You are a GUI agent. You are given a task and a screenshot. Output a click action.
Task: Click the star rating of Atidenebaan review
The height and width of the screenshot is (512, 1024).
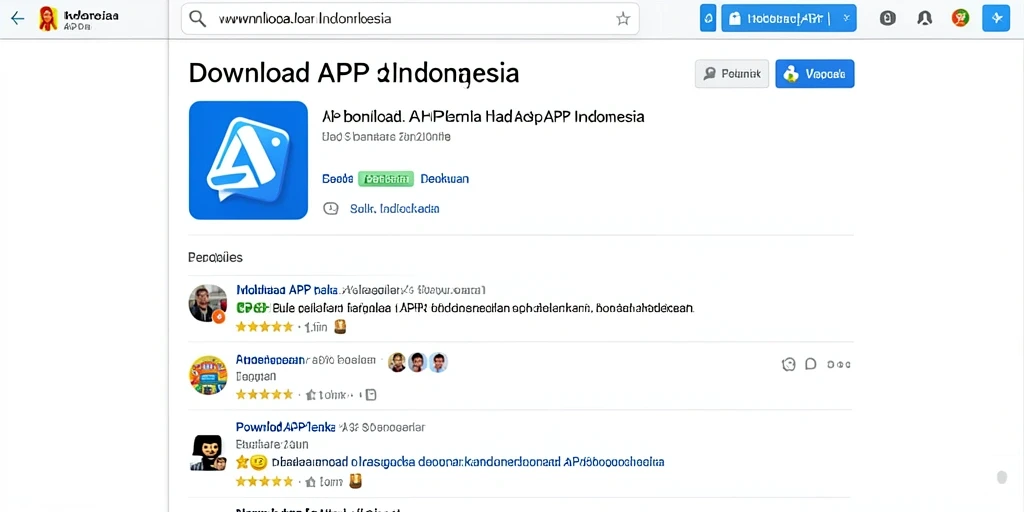(x=264, y=394)
